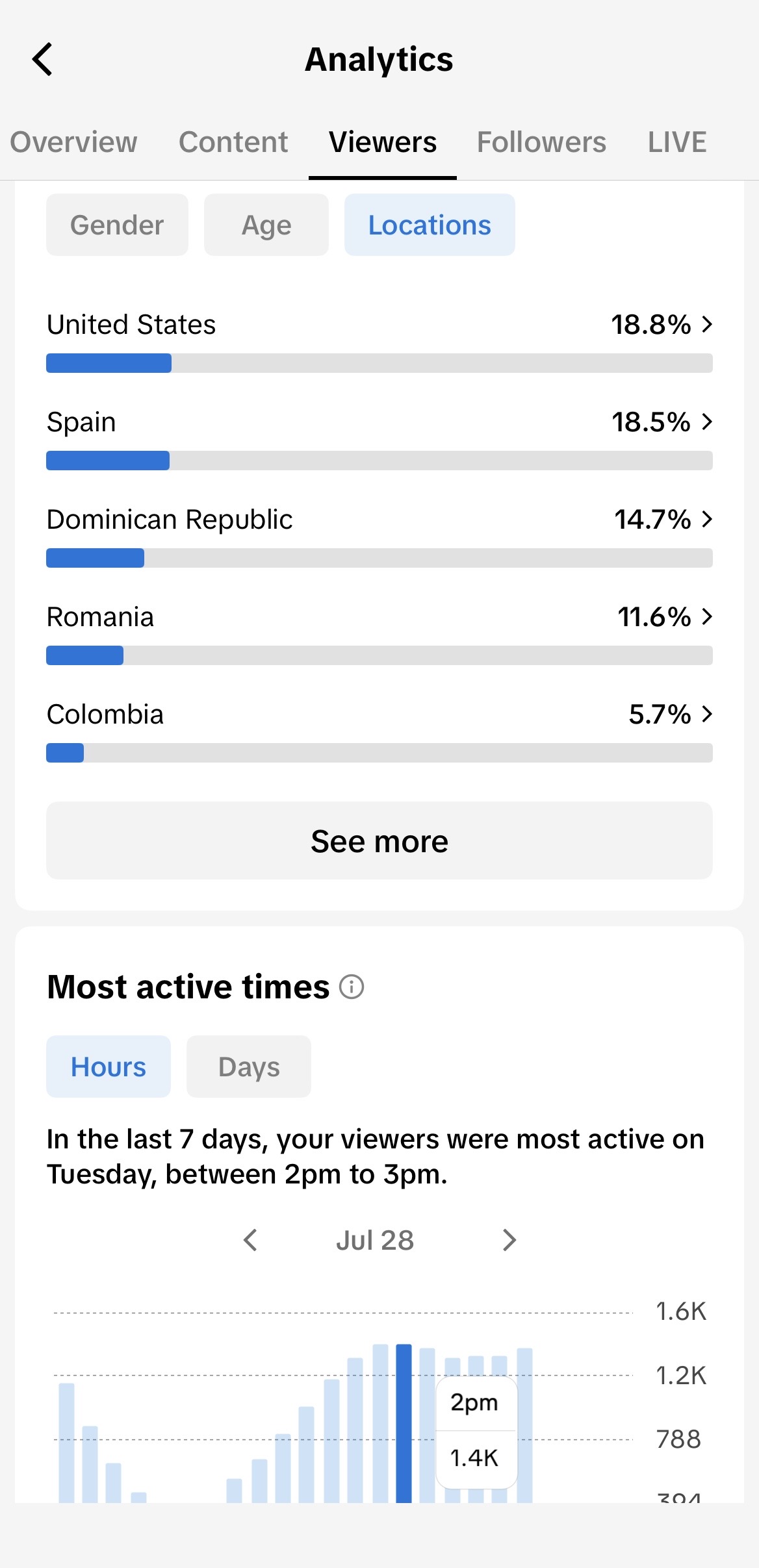Image resolution: width=759 pixels, height=1568 pixels.
Task: Open the Most active times info icon
Action: (352, 987)
